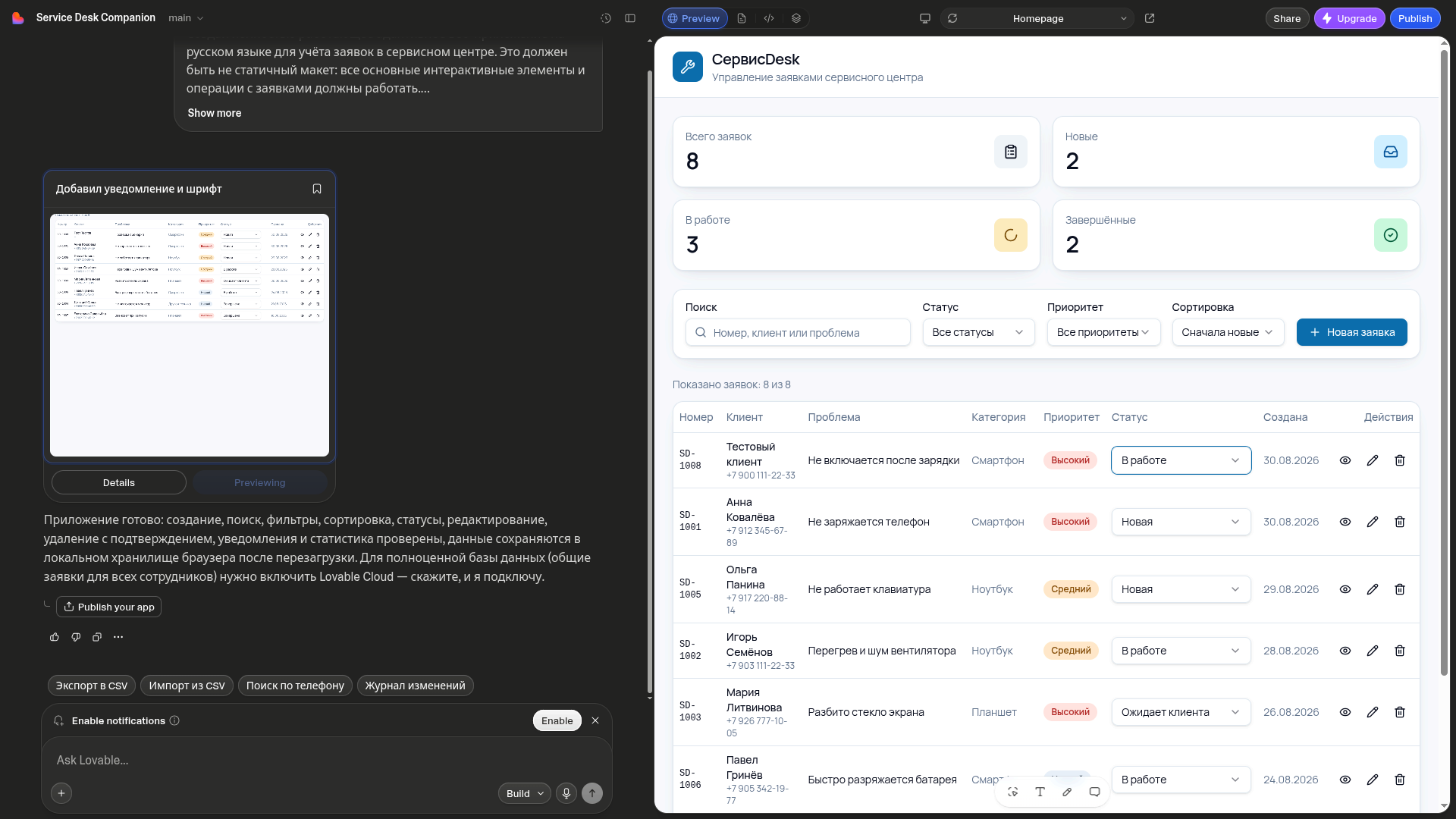
Task: Open the version preview thumbnail
Action: (190, 334)
